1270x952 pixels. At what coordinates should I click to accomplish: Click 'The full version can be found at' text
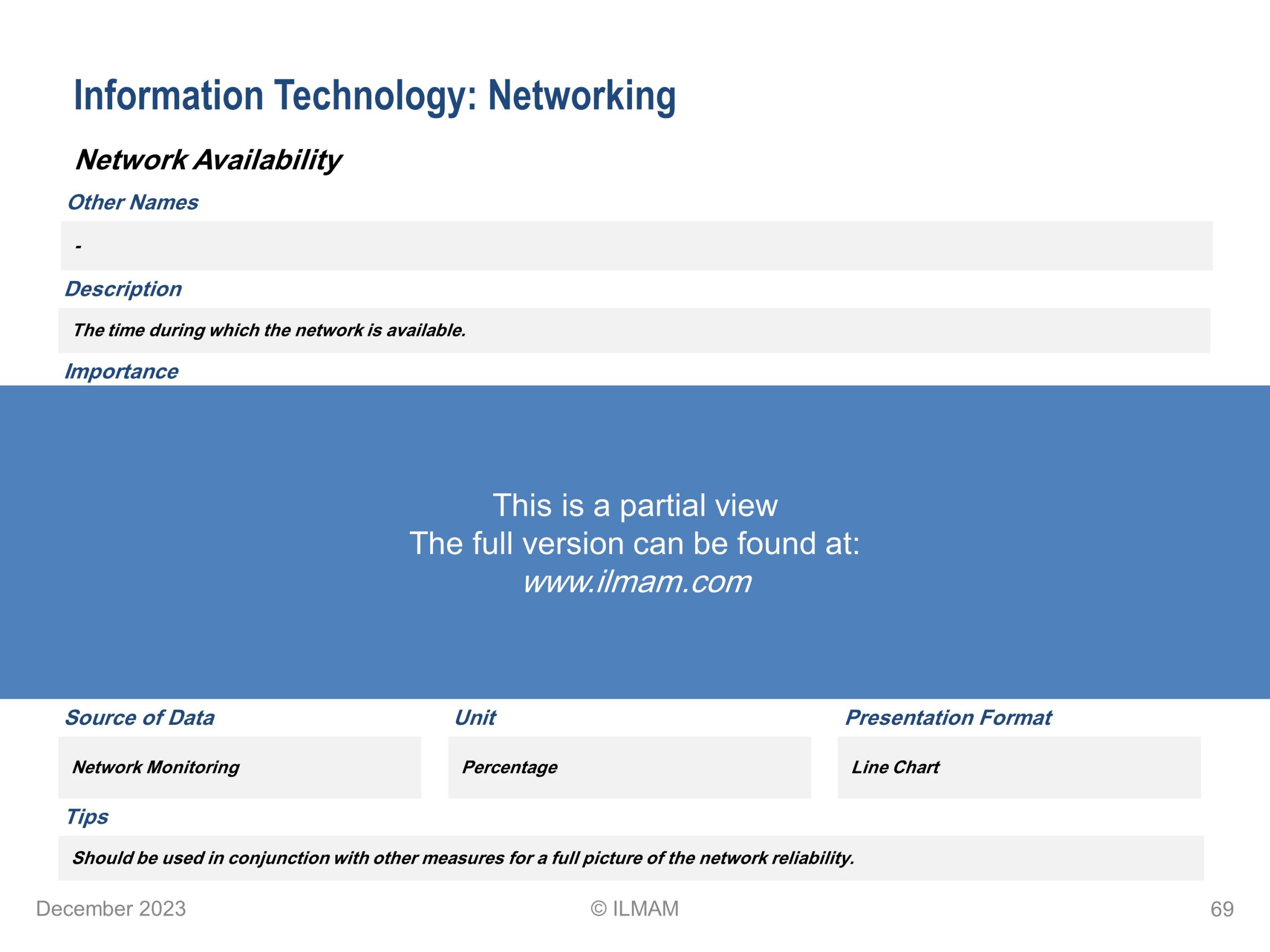pyautogui.click(x=635, y=543)
